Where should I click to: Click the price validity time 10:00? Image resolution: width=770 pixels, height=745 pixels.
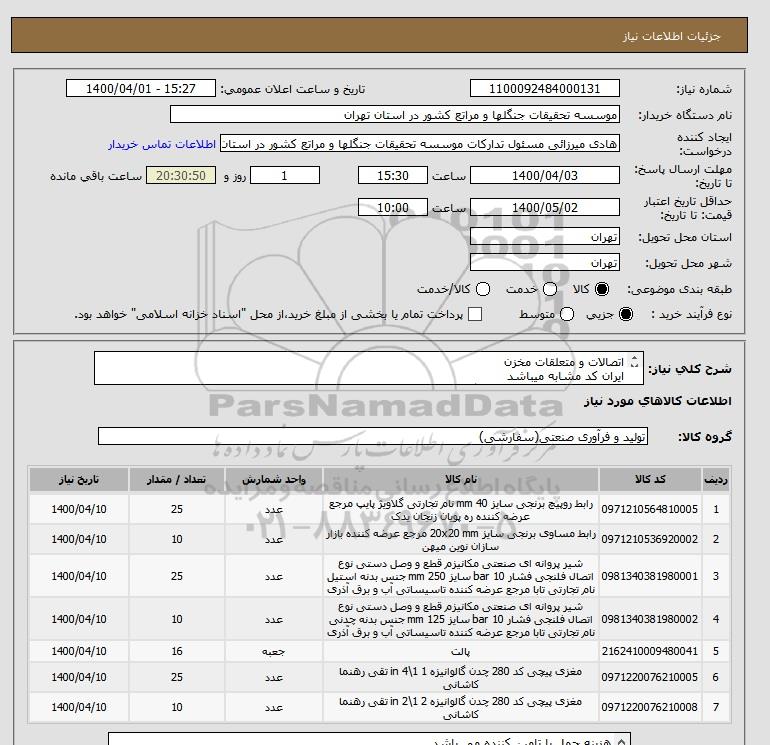(393, 207)
